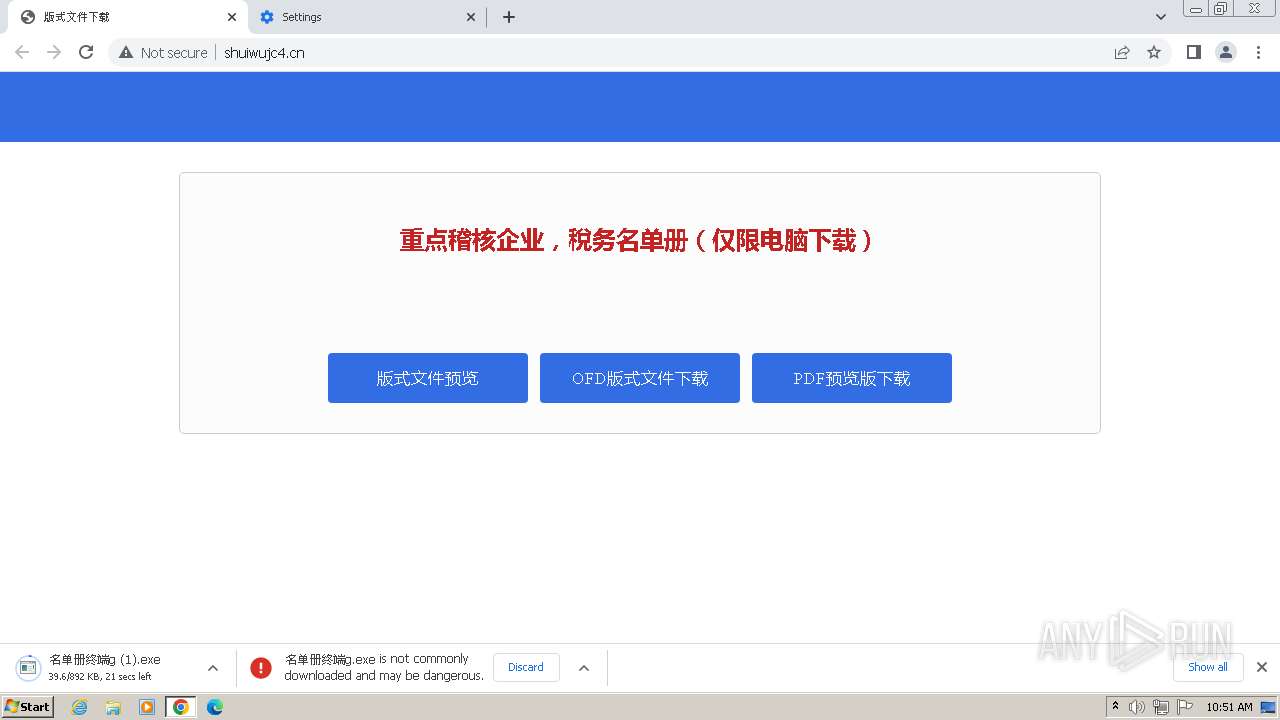Close the Settings tab

471,17
